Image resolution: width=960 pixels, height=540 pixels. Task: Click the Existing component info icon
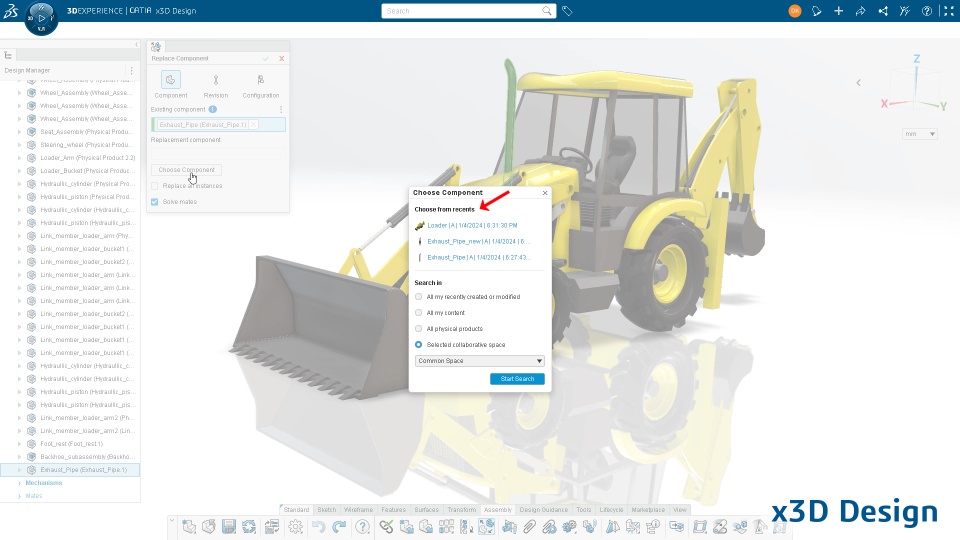[x=212, y=110]
